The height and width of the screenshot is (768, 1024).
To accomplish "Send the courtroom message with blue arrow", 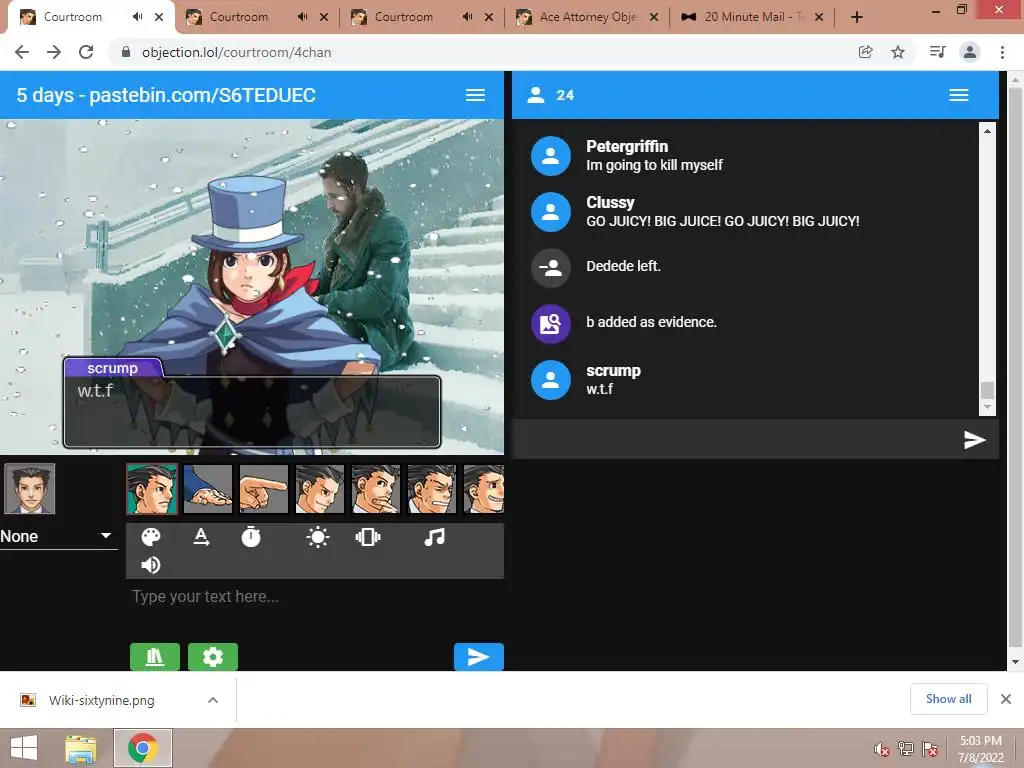I will point(479,656).
